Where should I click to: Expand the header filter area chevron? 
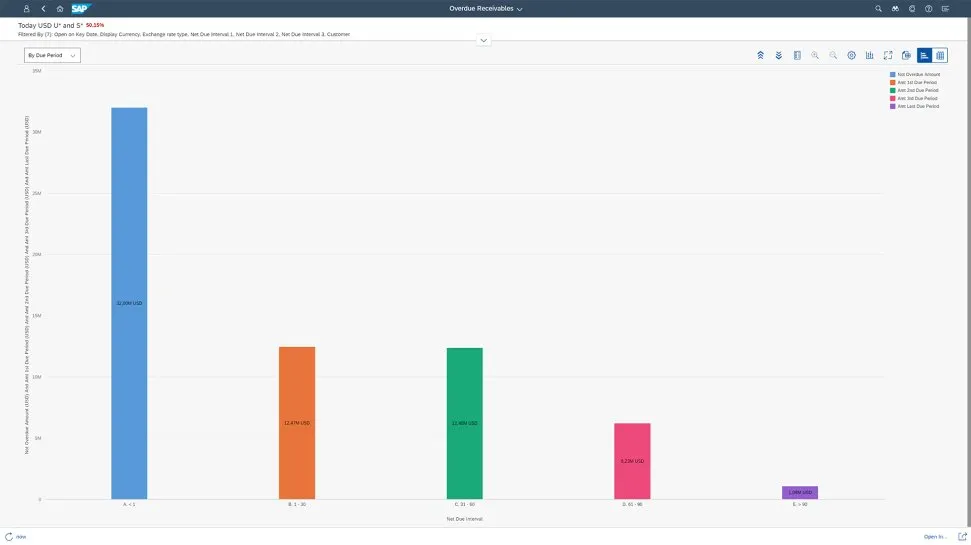coord(484,40)
